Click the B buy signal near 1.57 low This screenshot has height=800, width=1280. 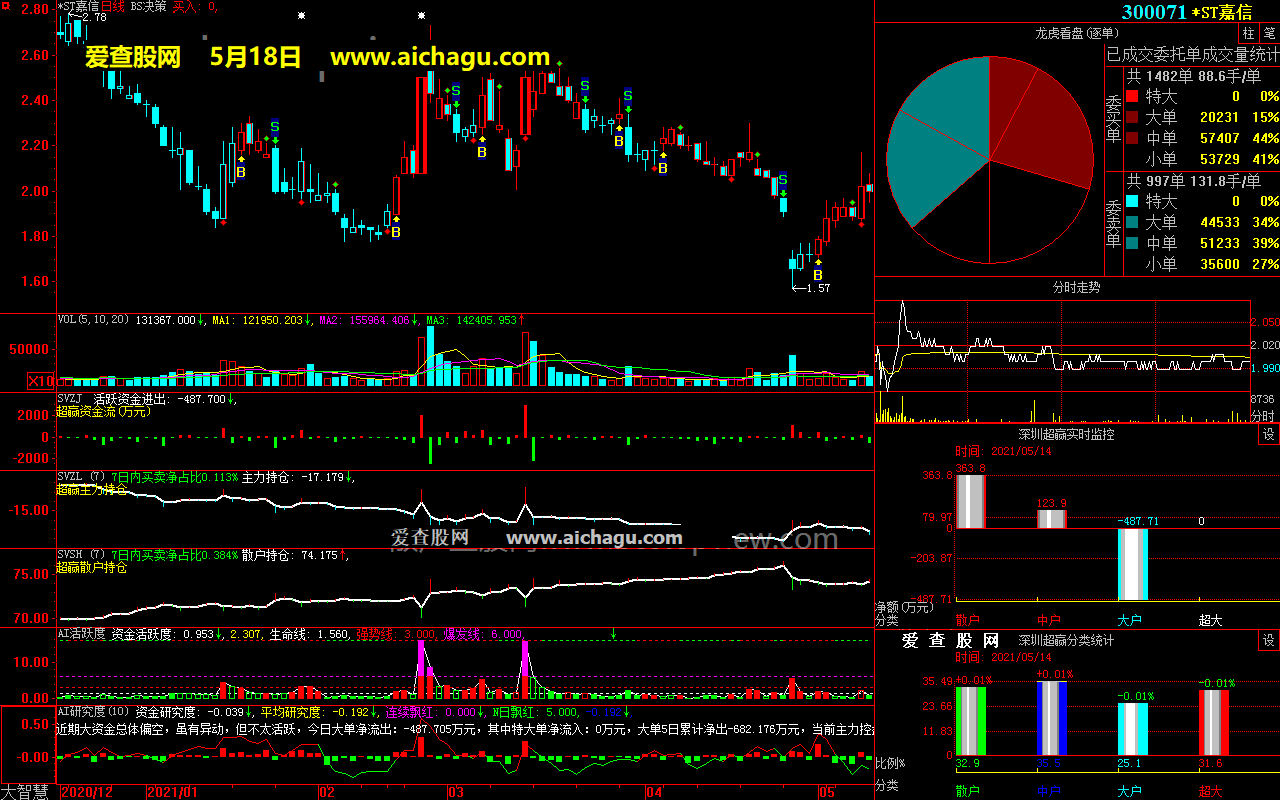coord(818,275)
